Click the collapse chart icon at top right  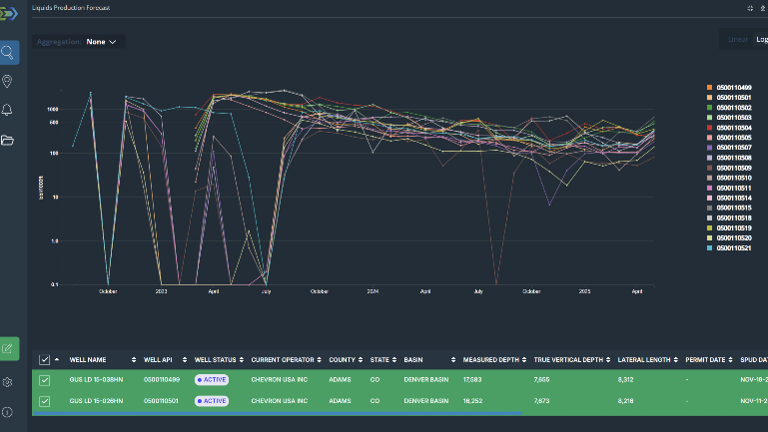(750, 7)
